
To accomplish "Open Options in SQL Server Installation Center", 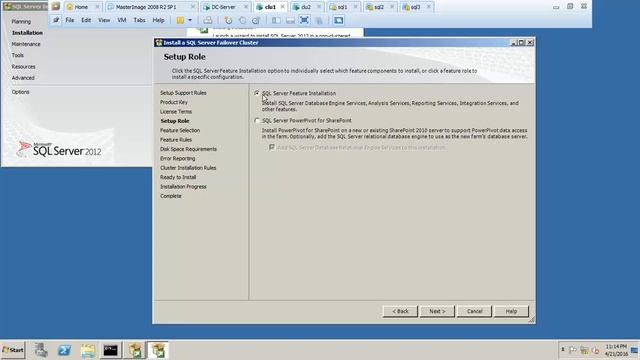I will (x=20, y=92).
